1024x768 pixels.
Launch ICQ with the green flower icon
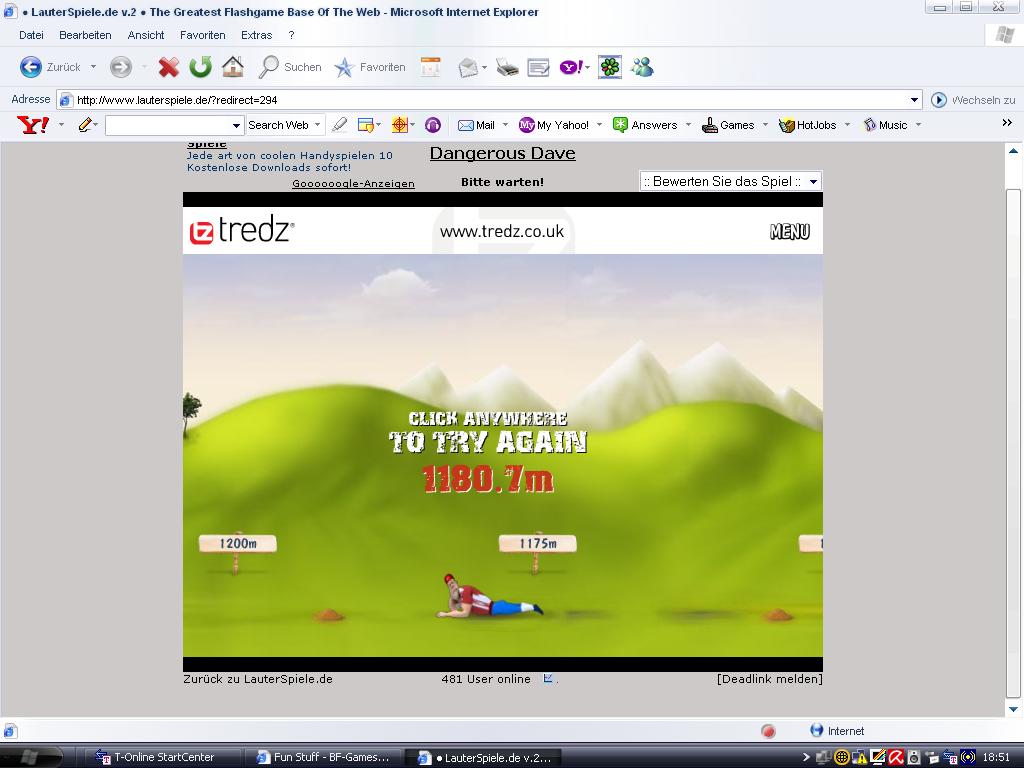pyautogui.click(x=609, y=67)
